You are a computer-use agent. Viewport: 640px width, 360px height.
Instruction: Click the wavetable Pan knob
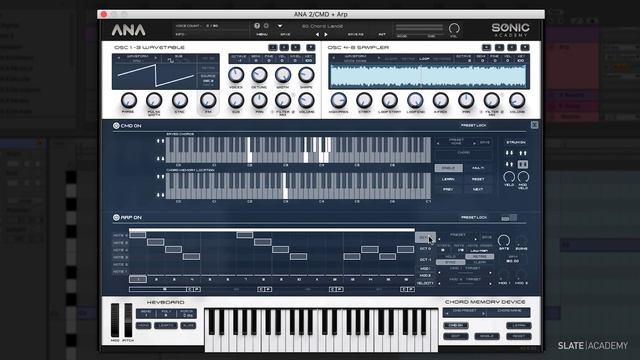tap(259, 100)
